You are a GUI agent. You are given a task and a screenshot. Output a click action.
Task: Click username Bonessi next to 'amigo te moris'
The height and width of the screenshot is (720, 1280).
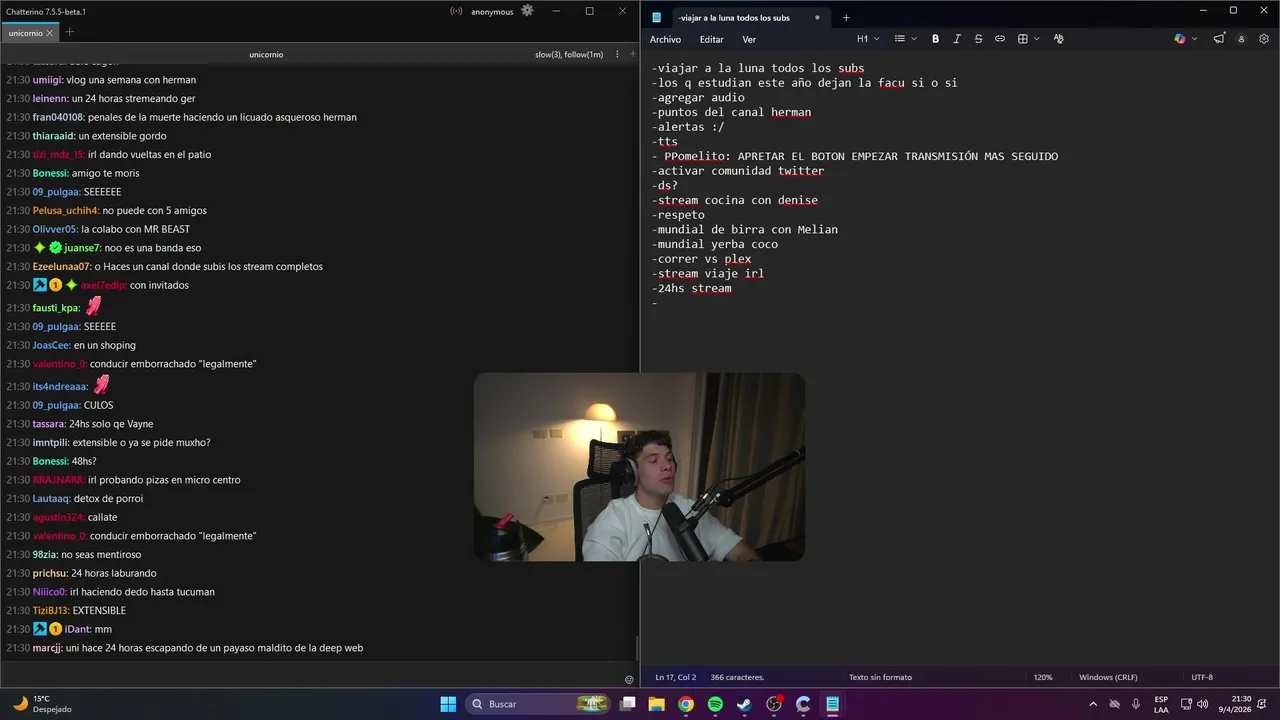click(x=50, y=173)
